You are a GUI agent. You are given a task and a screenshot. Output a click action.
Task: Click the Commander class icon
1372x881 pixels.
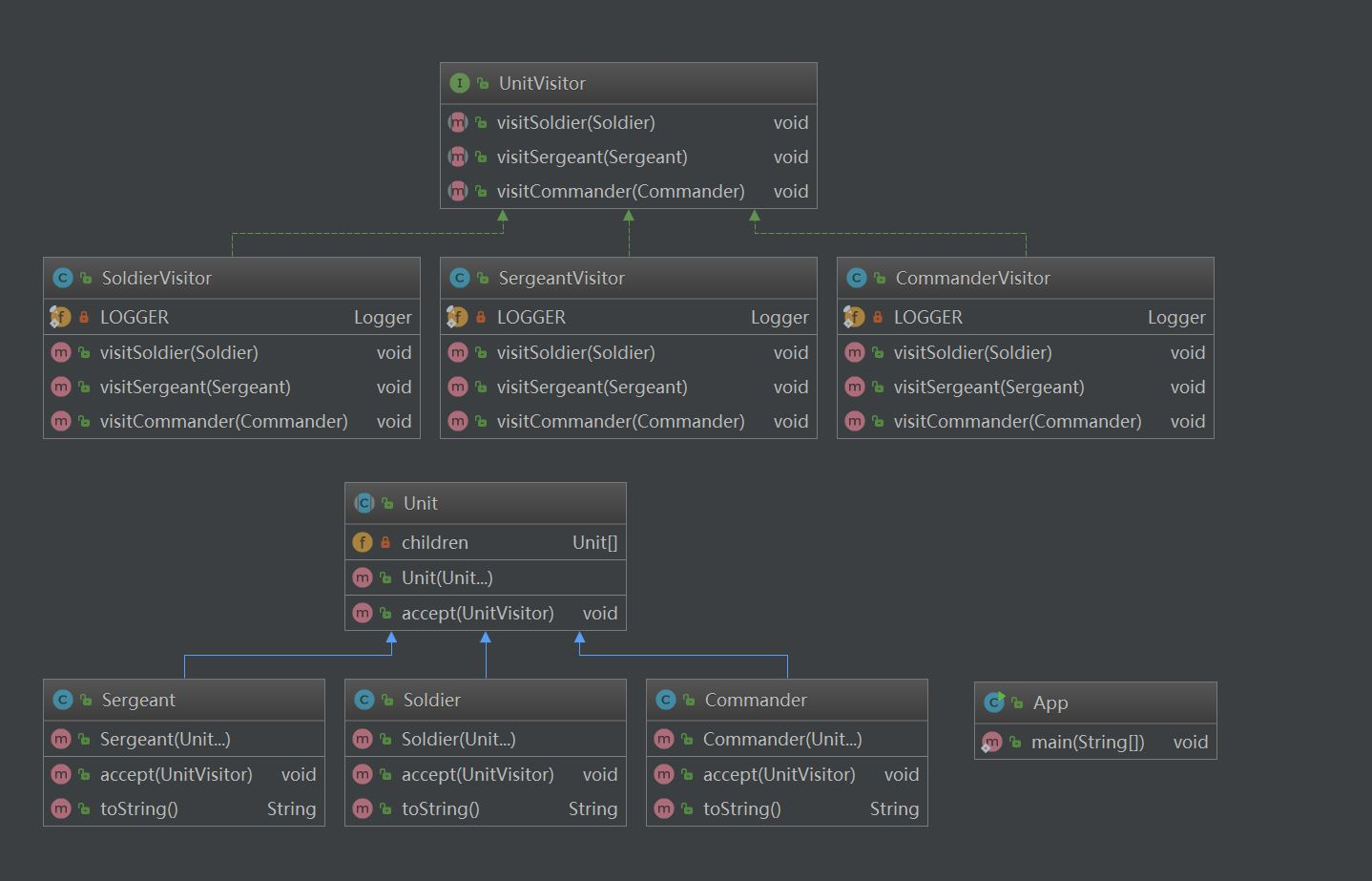pyautogui.click(x=665, y=700)
